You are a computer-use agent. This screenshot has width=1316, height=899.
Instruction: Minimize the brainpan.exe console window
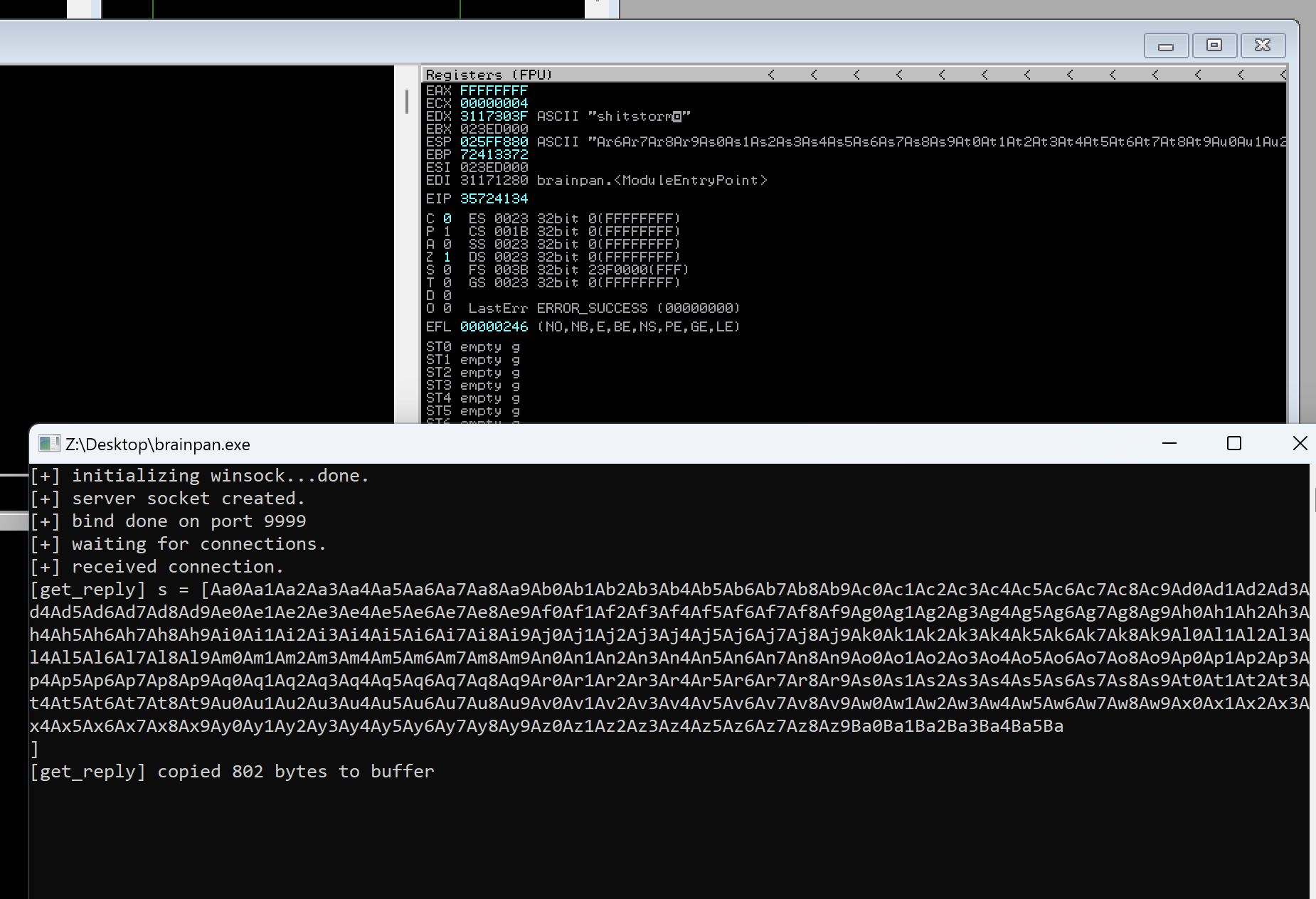point(1169,443)
